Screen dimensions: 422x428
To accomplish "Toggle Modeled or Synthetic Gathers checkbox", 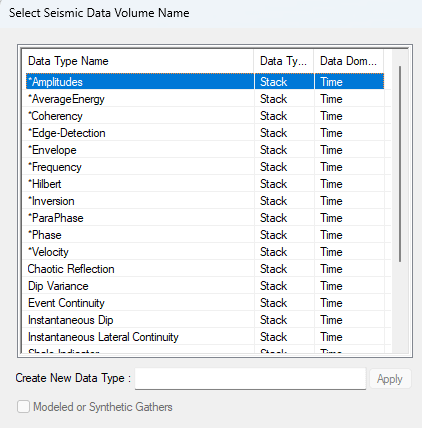I will [23, 407].
